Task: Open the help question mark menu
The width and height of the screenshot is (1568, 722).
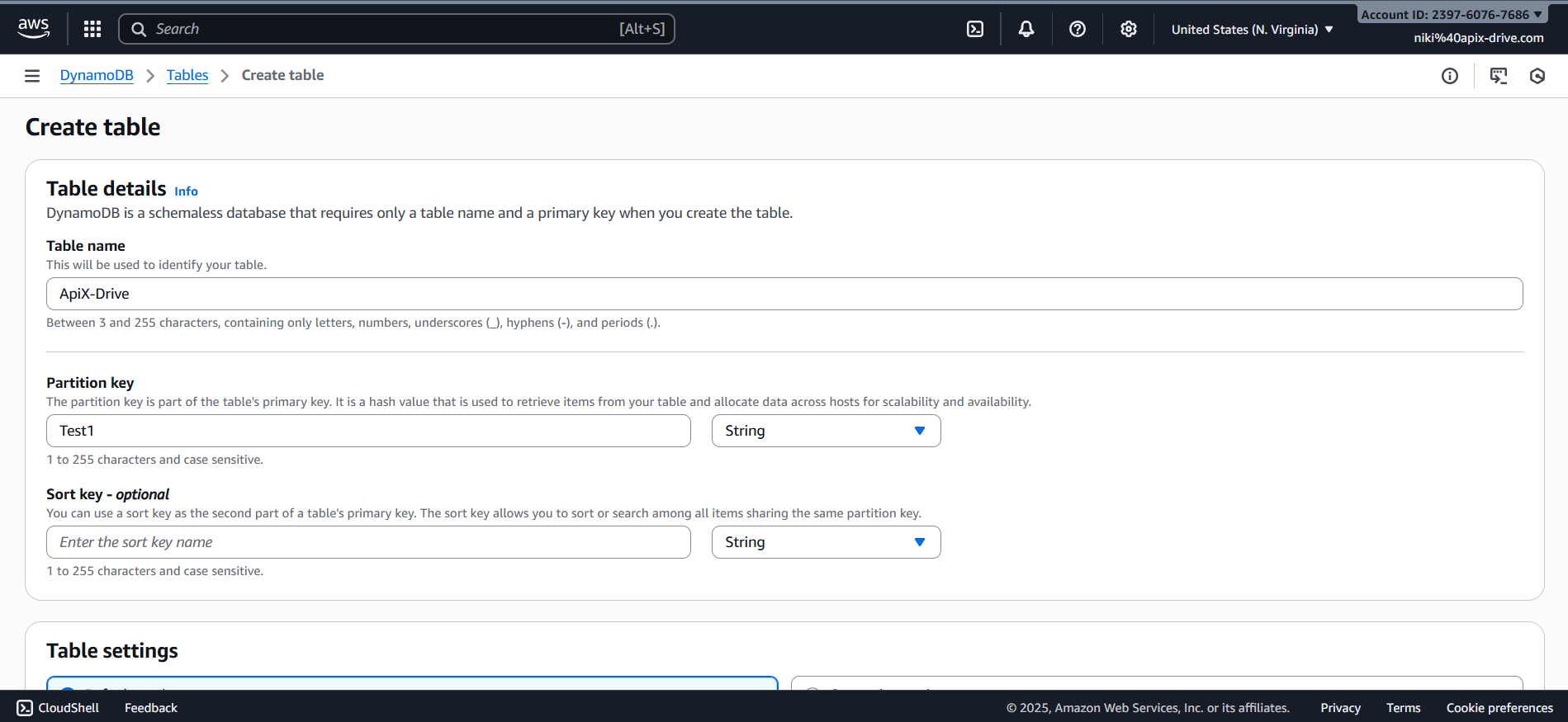Action: click(1078, 29)
